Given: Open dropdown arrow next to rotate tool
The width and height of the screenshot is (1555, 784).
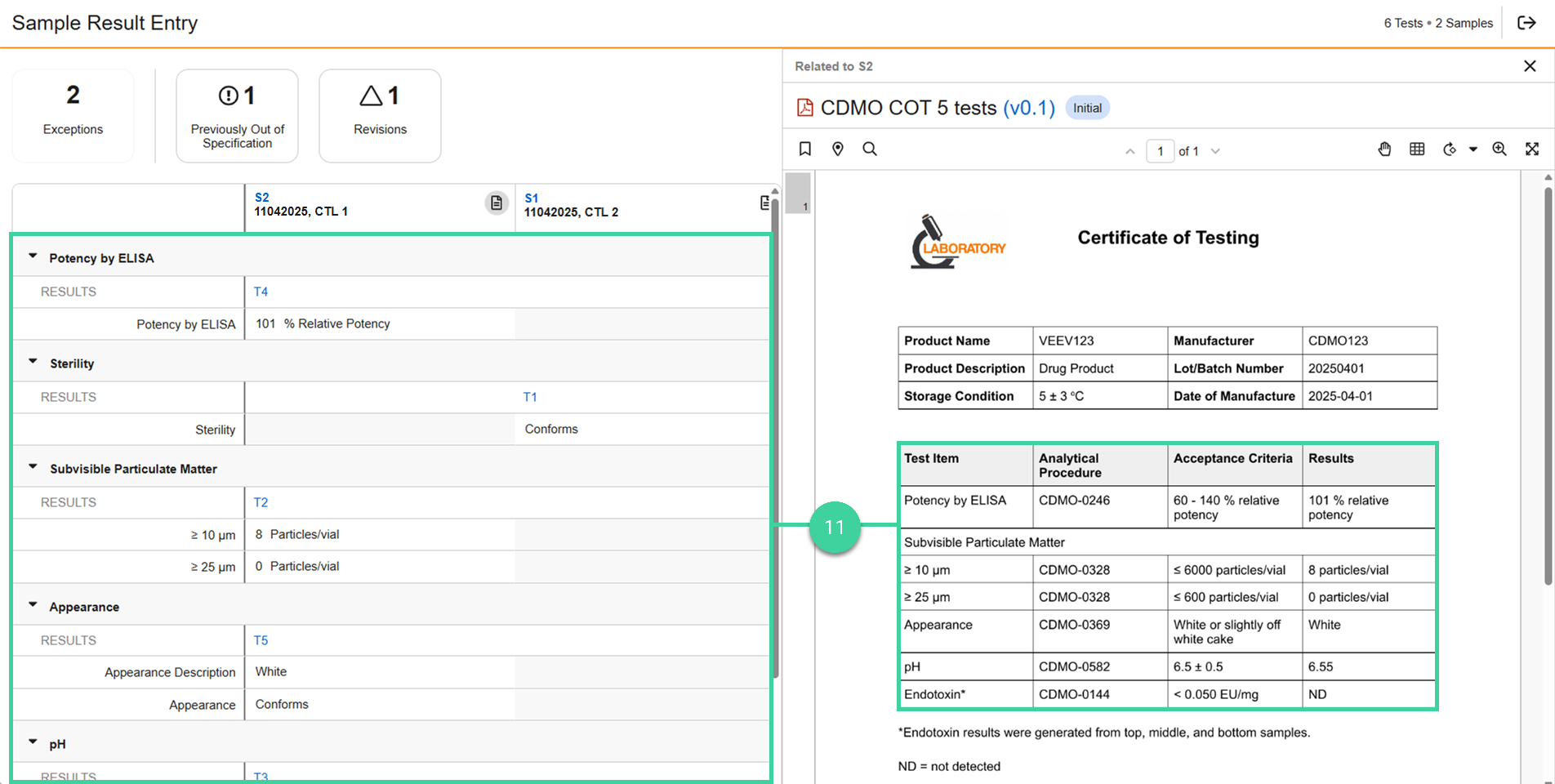Looking at the screenshot, I should 1473,149.
